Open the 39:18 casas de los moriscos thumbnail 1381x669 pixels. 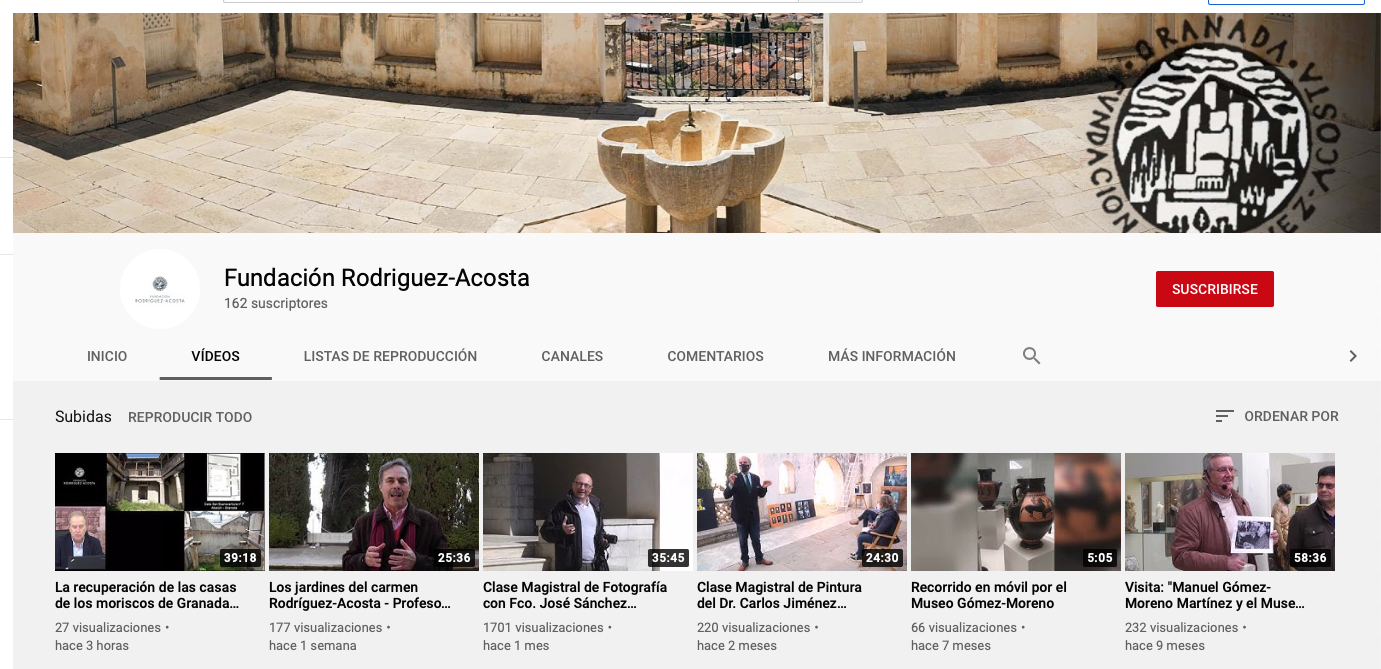tap(160, 512)
